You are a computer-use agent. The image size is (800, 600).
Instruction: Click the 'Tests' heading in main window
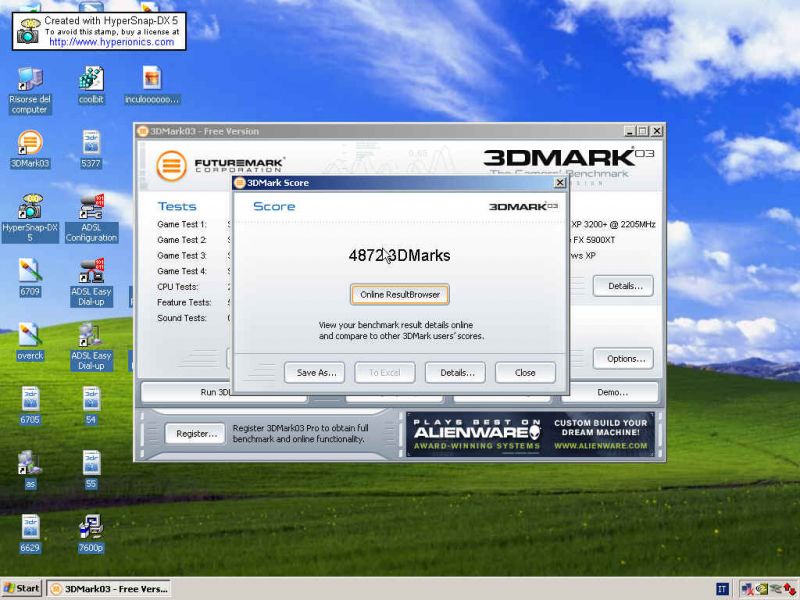click(177, 206)
